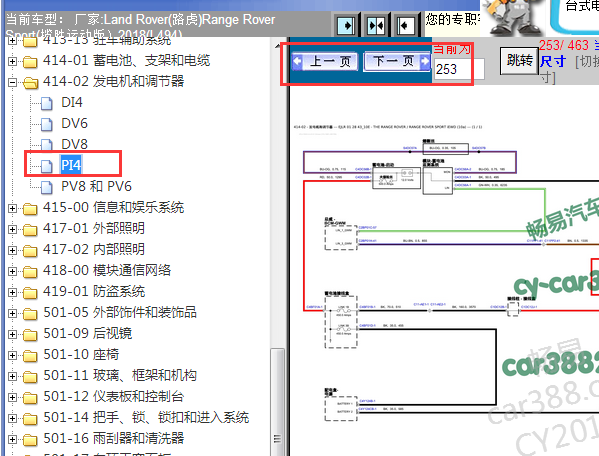Click the 跳转 jump button

519,60
